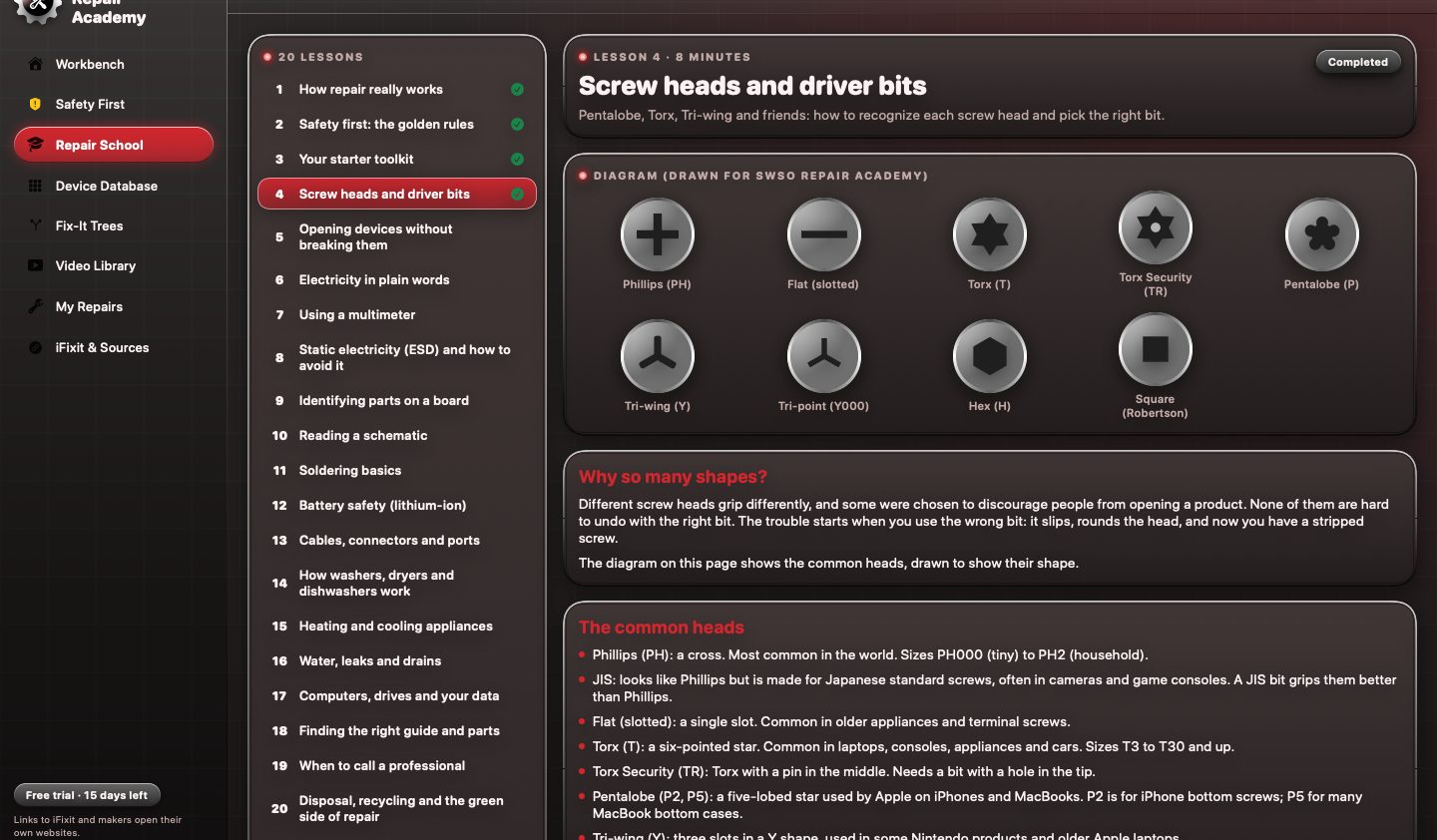The width and height of the screenshot is (1437, 840).
Task: Click the Completed status button
Action: [x=1357, y=62]
